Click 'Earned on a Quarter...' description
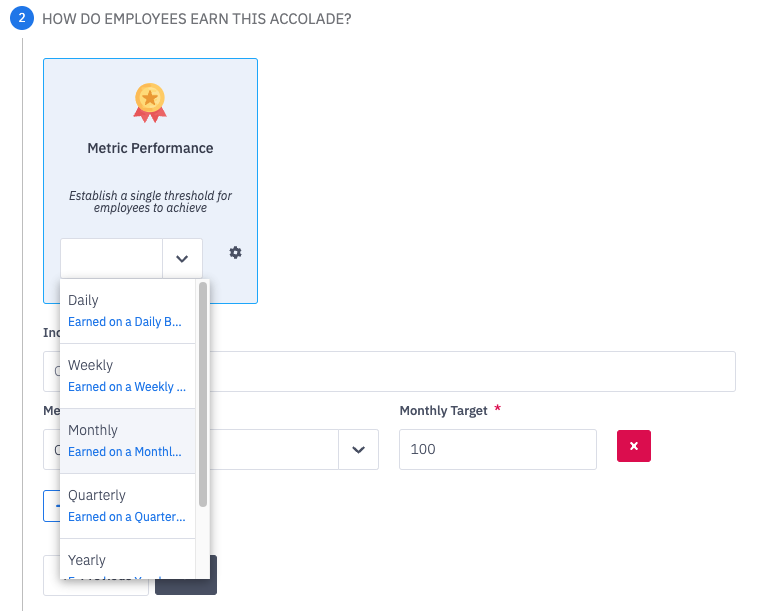Viewport: 759px width, 611px height. [x=127, y=517]
